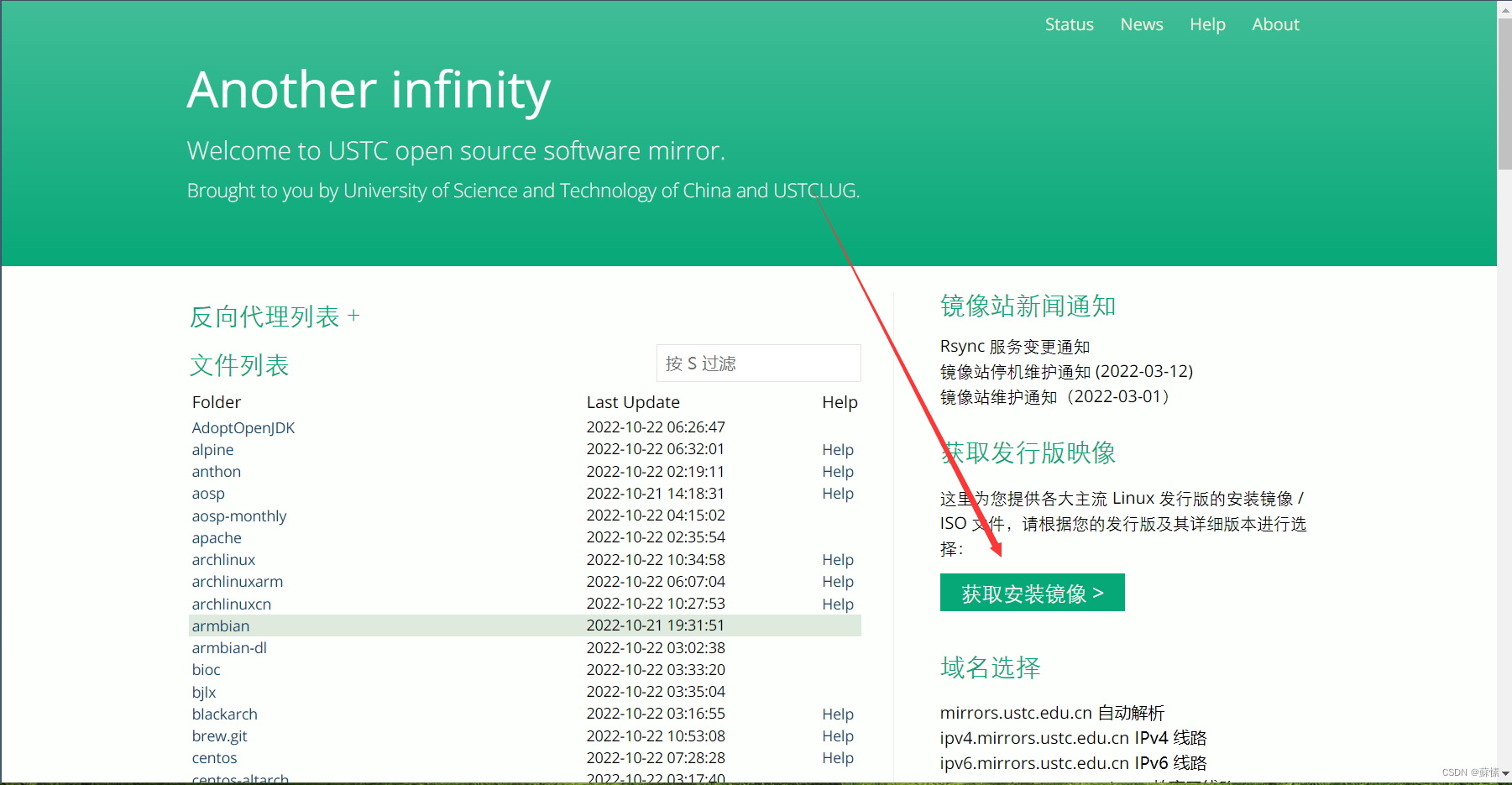Open Help for archlinux
The image size is (1512, 785).
(838, 559)
